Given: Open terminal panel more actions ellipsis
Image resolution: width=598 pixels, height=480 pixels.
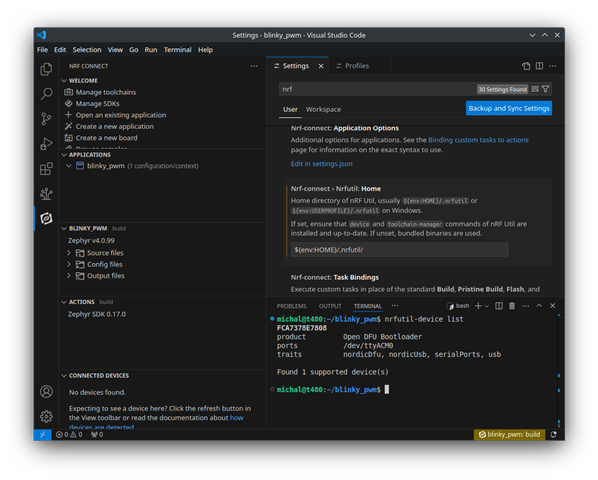Looking at the screenshot, I should [526, 306].
